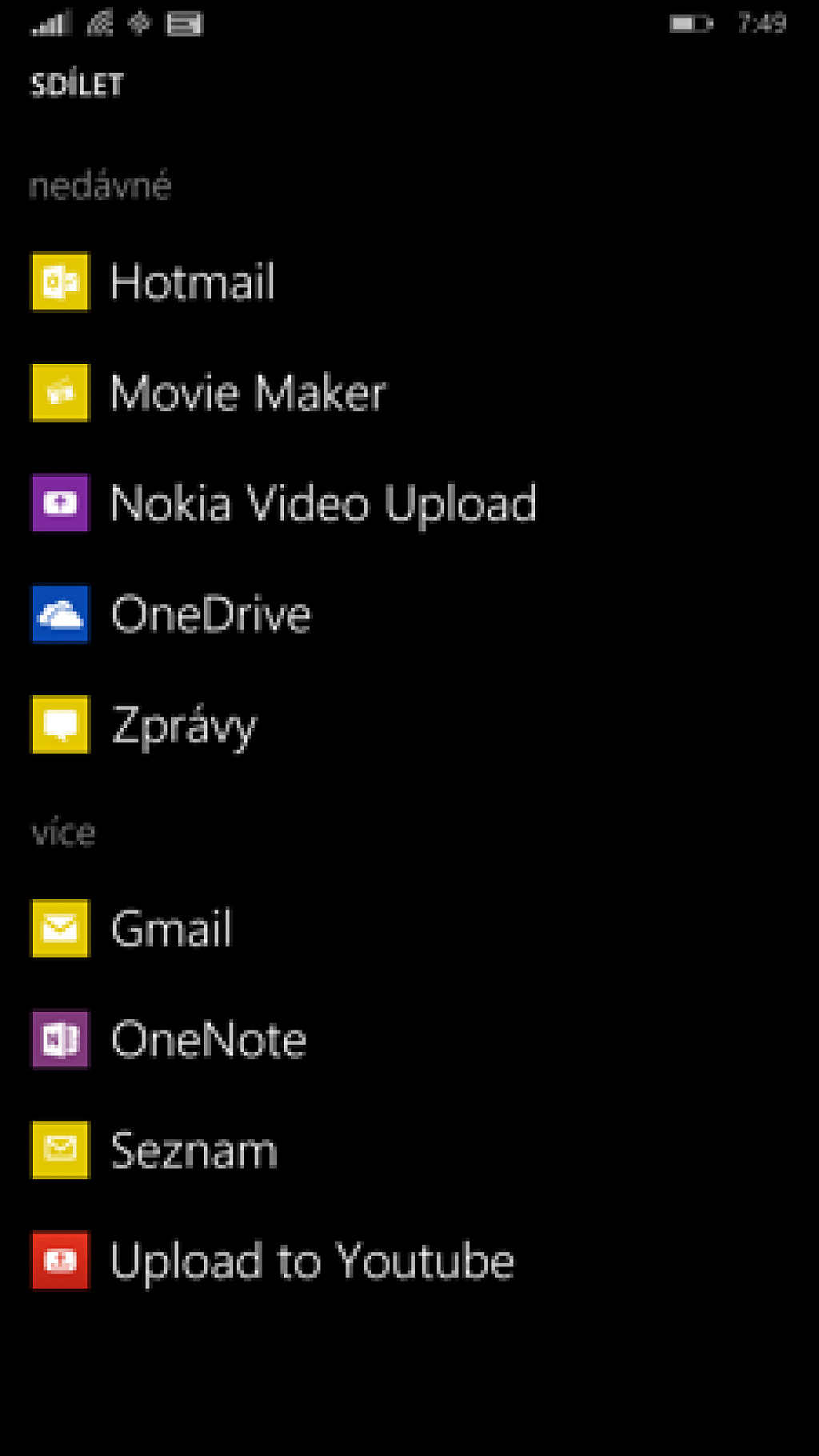This screenshot has height=1456, width=819.
Task: Tap the Zprávy message bubble icon
Action: coord(60,725)
